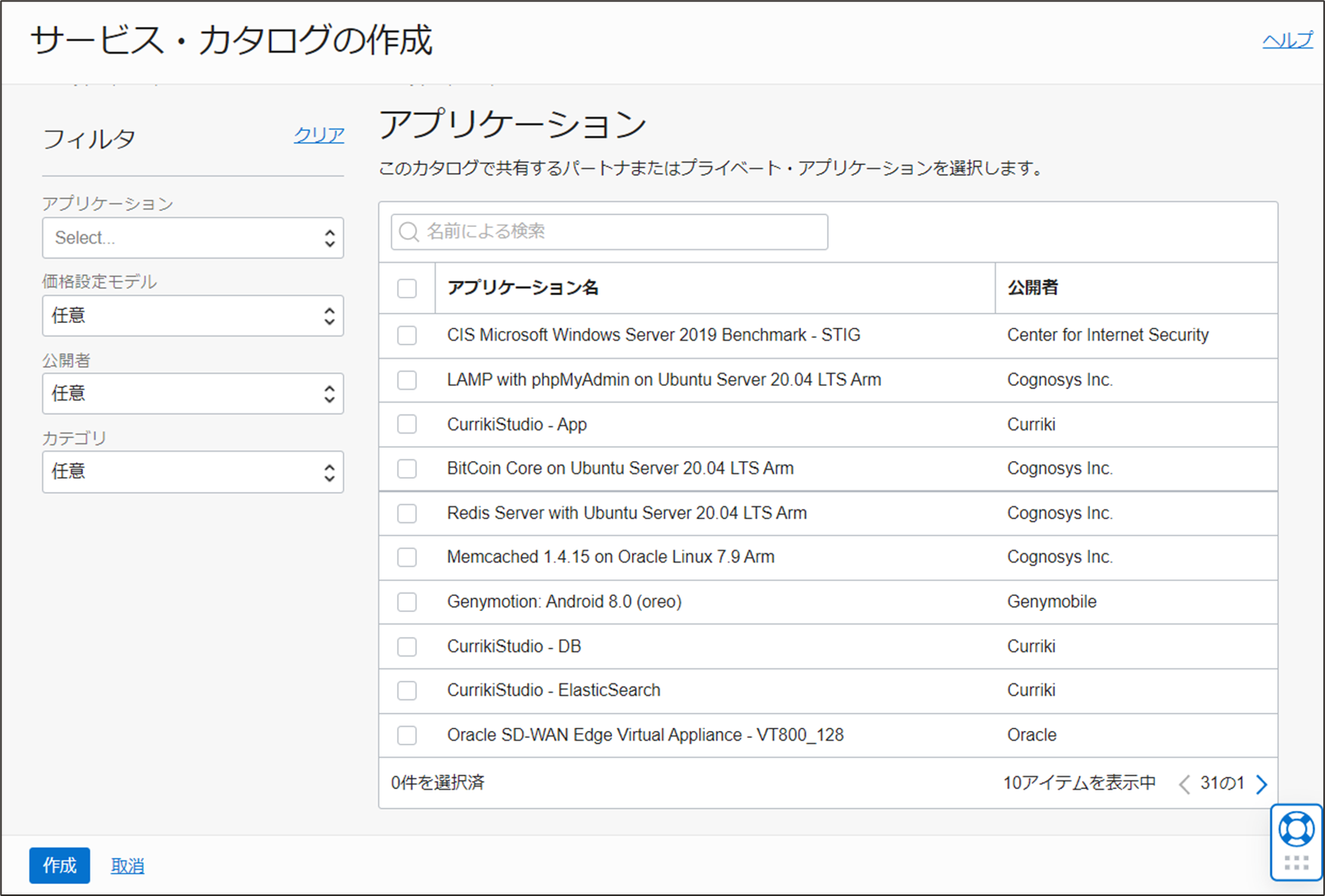Tick the CurrikiStudio - ElasticSearch checkbox

tap(407, 690)
